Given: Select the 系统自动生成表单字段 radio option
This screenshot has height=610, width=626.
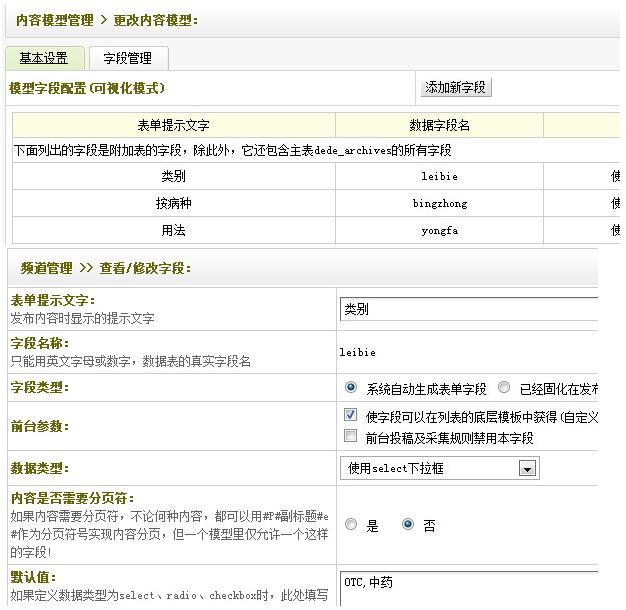Looking at the screenshot, I should coord(351,388).
